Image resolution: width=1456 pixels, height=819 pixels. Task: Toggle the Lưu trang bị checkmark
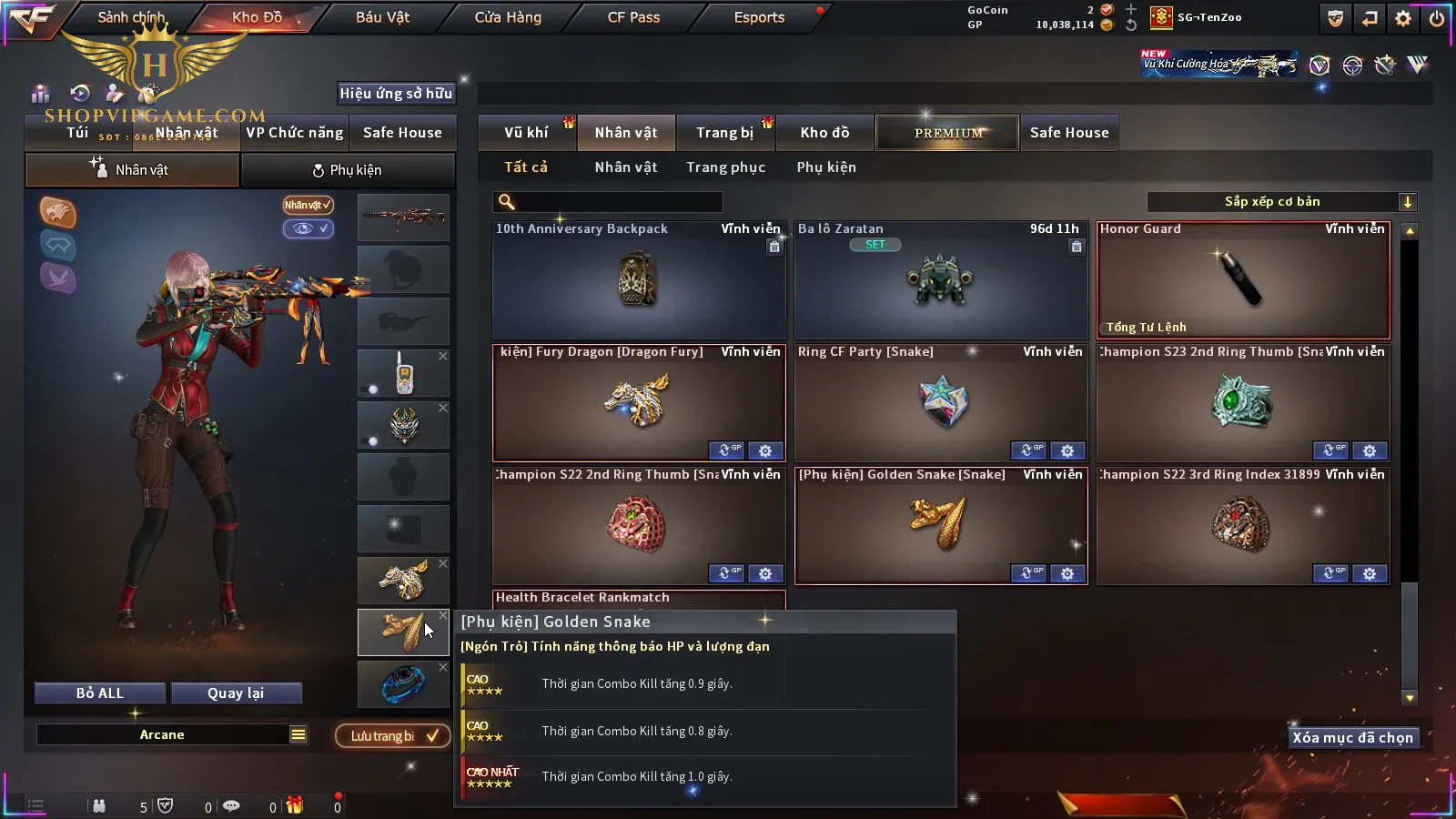click(432, 735)
